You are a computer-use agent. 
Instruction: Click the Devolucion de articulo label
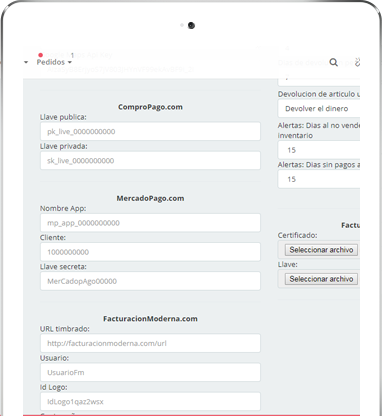point(319,94)
